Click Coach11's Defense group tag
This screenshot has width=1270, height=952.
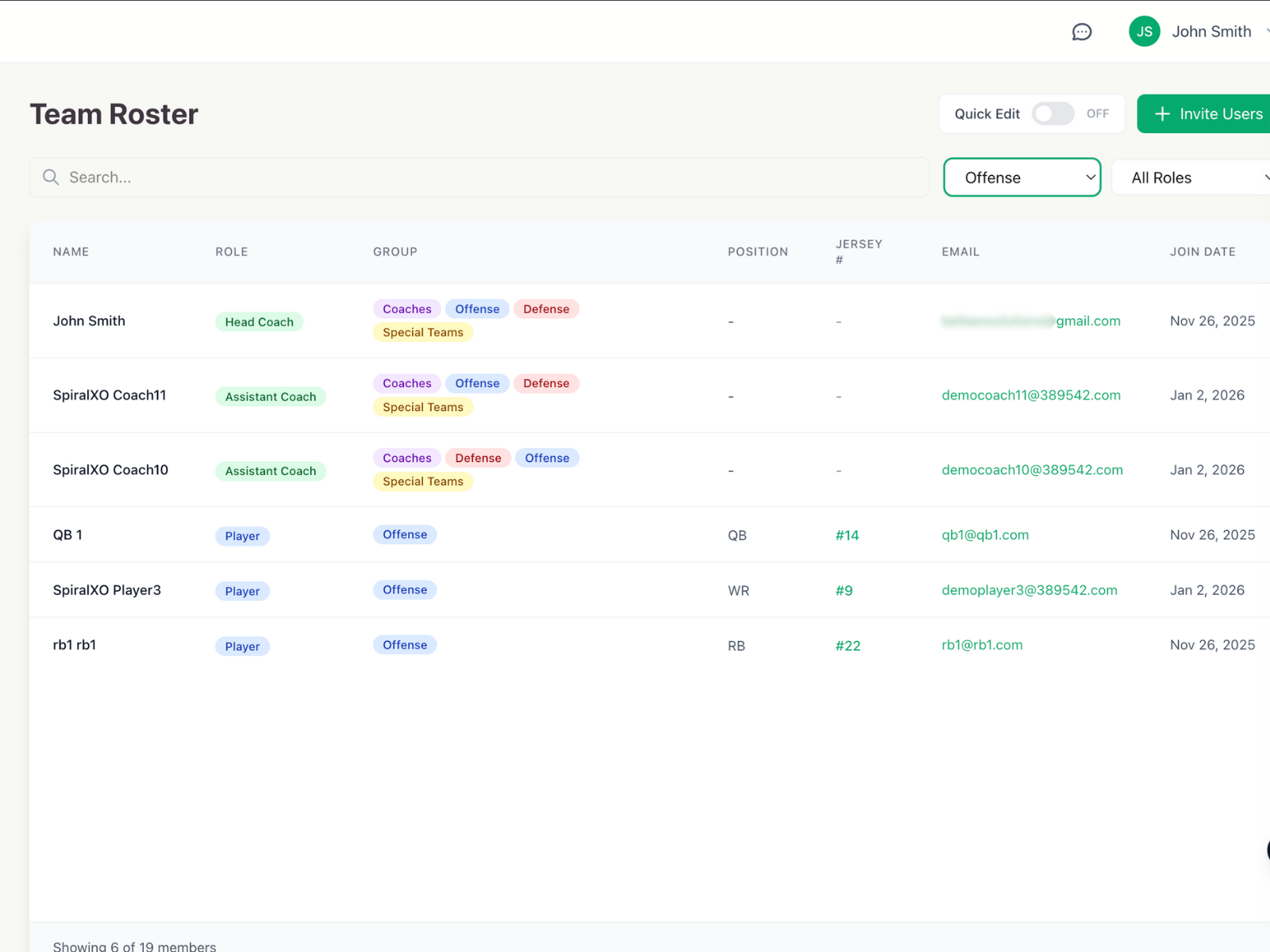pos(546,383)
